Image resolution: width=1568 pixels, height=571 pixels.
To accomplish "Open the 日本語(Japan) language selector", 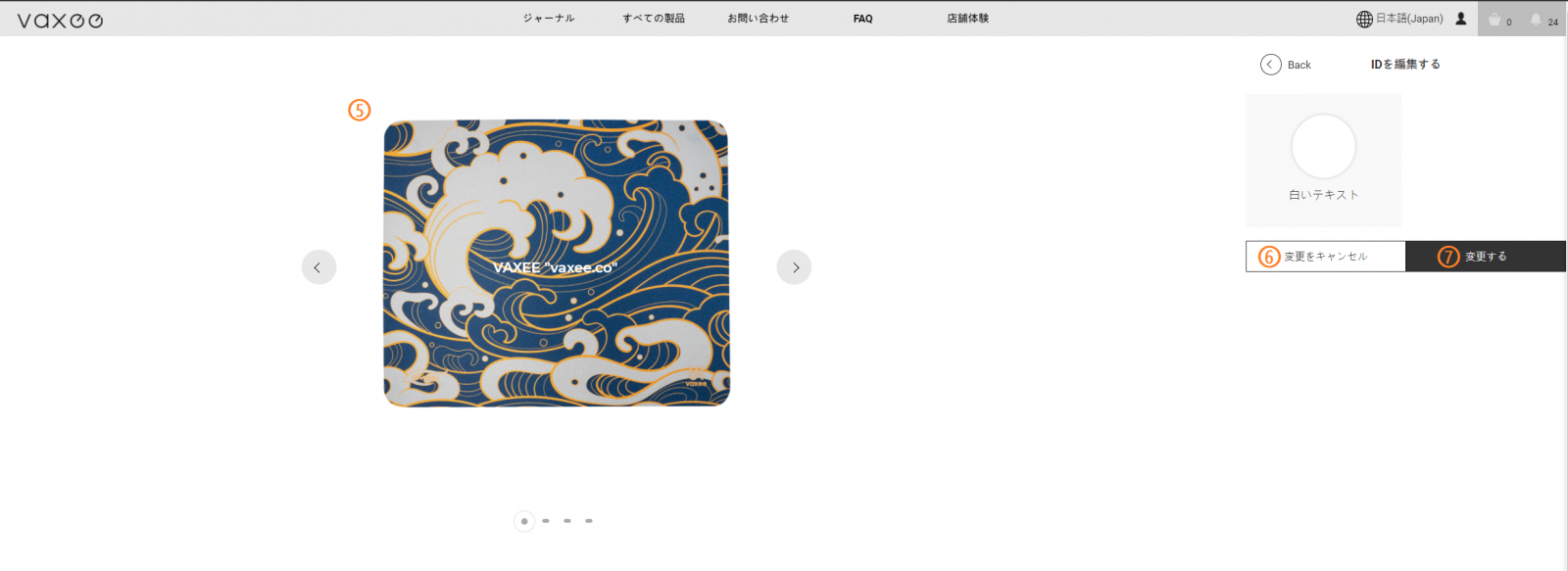I will [1409, 19].
